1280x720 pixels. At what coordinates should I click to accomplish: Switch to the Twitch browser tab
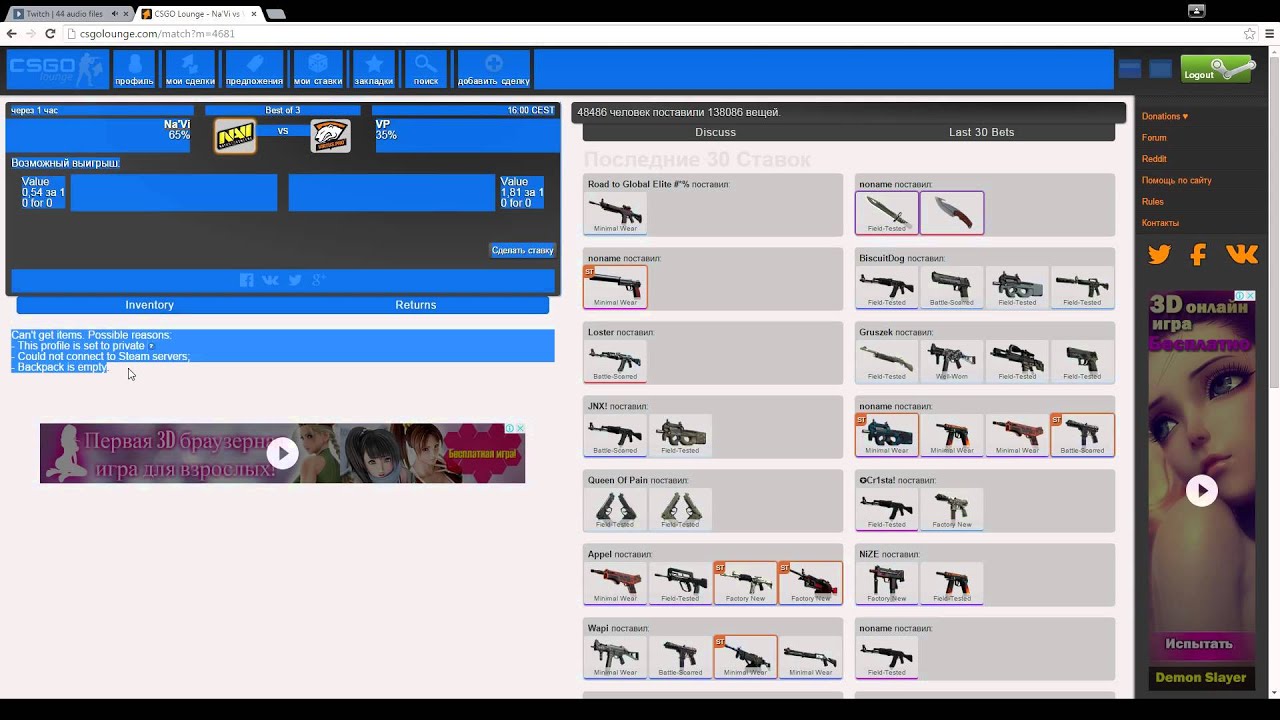coord(66,14)
